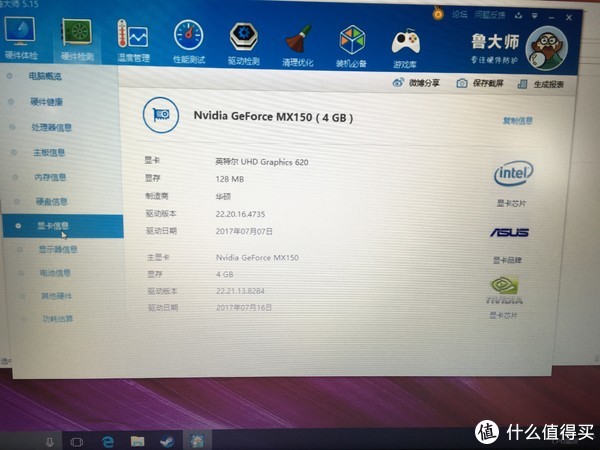Open the main menu dropdown arrow in title bar

(535, 16)
